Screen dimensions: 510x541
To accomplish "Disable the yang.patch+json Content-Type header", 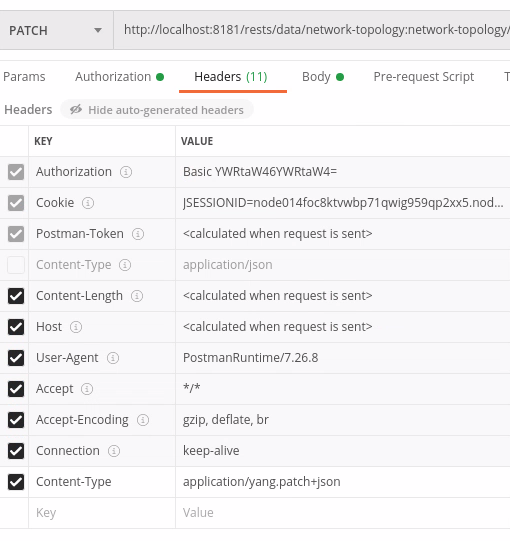I will (16, 482).
